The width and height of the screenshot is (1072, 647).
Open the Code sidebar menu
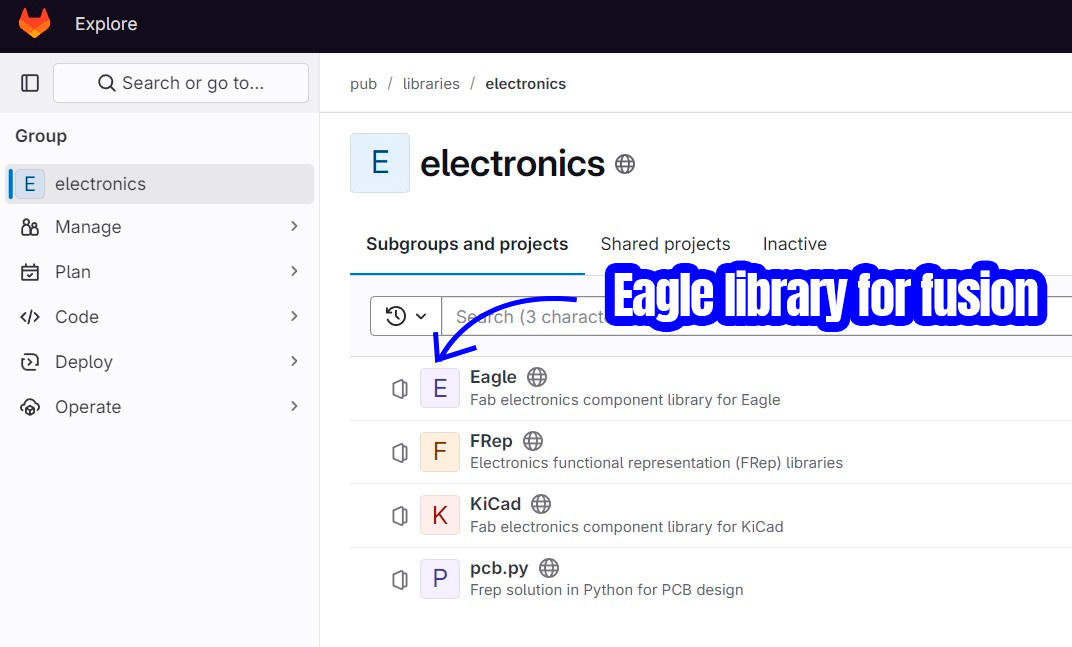pyautogui.click(x=159, y=317)
